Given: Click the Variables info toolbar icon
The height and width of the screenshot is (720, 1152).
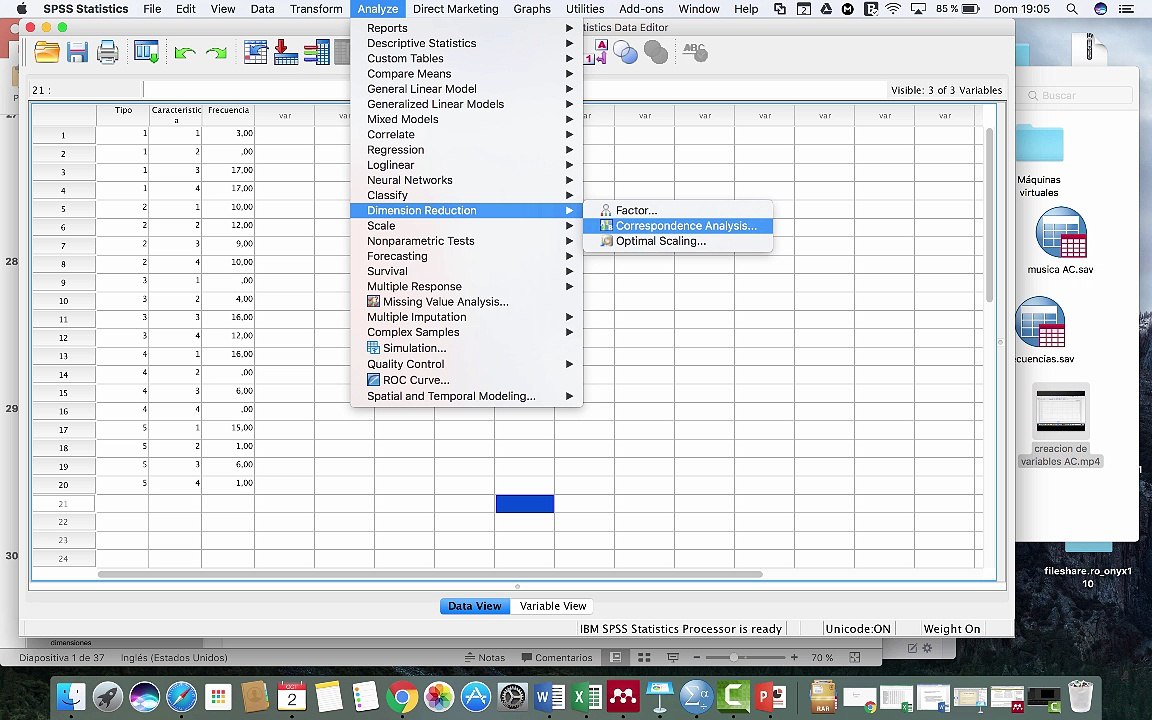Looking at the screenshot, I should click(x=317, y=52).
